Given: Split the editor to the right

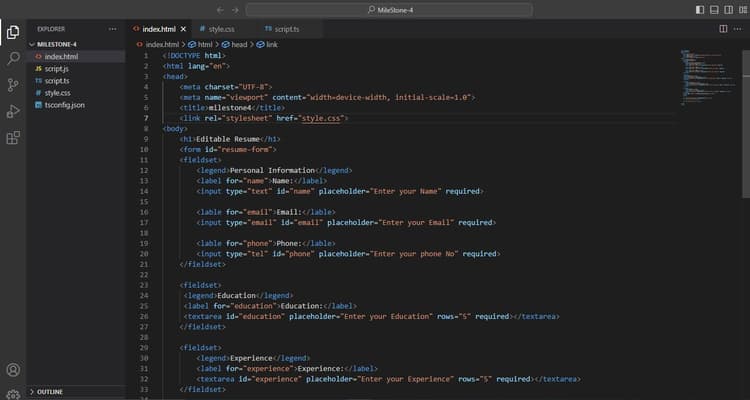Looking at the screenshot, I should 723,29.
